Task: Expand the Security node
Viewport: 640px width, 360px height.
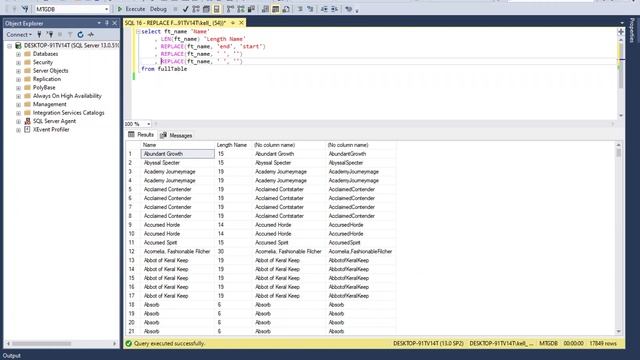Action: (18, 62)
